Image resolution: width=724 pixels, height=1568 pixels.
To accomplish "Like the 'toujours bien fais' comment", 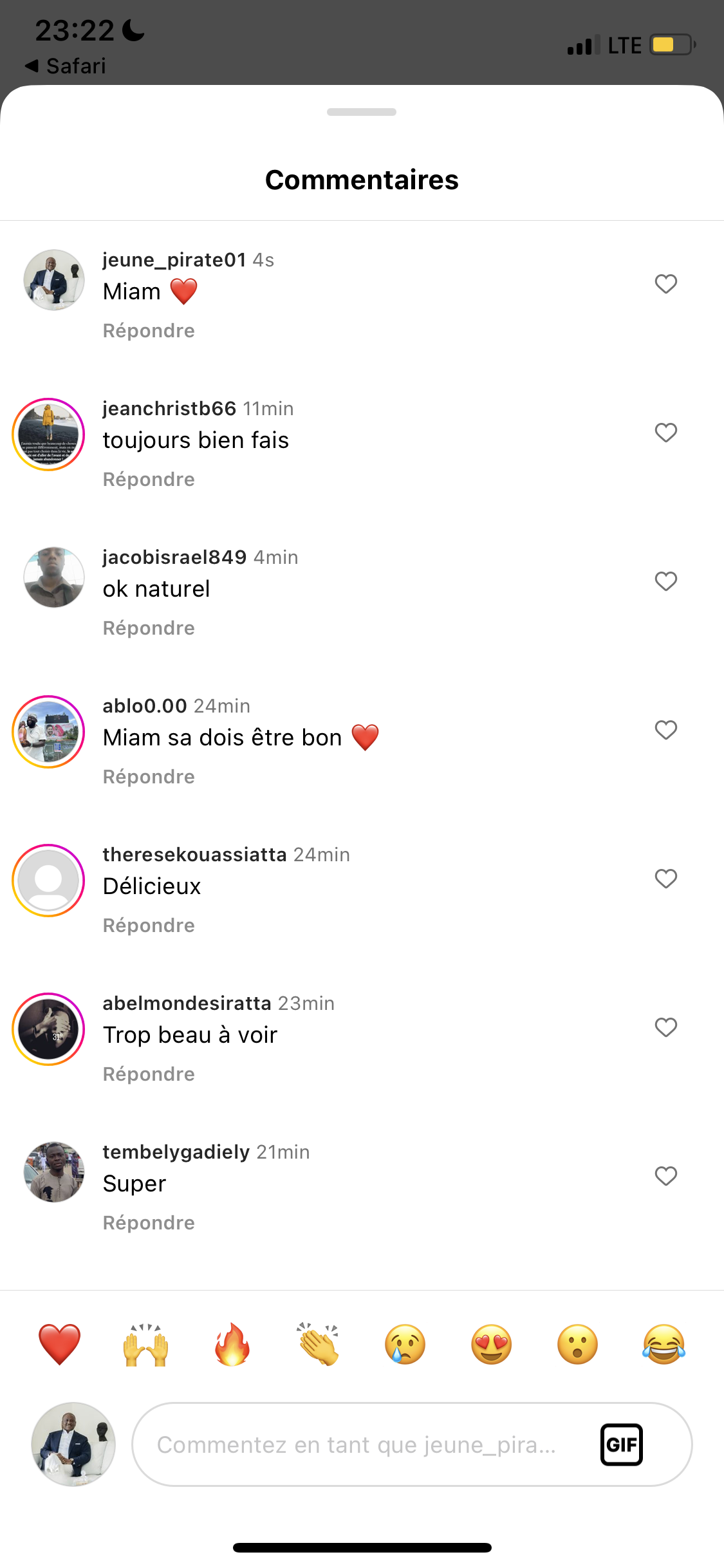I will [x=665, y=433].
